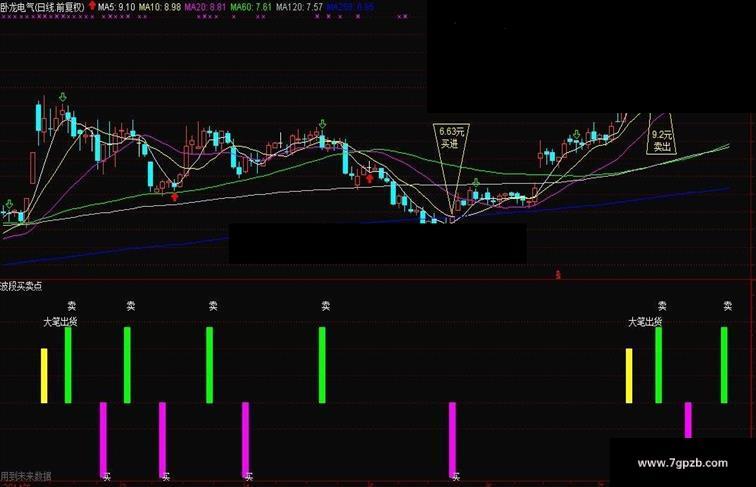Click the right yellow signal bar
The image size is (756, 487).
pos(629,376)
